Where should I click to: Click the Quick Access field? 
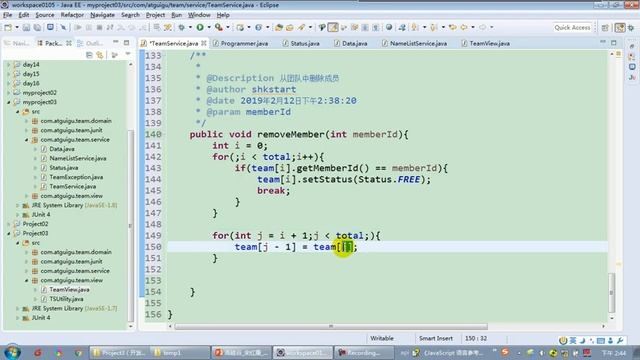pos(572,27)
